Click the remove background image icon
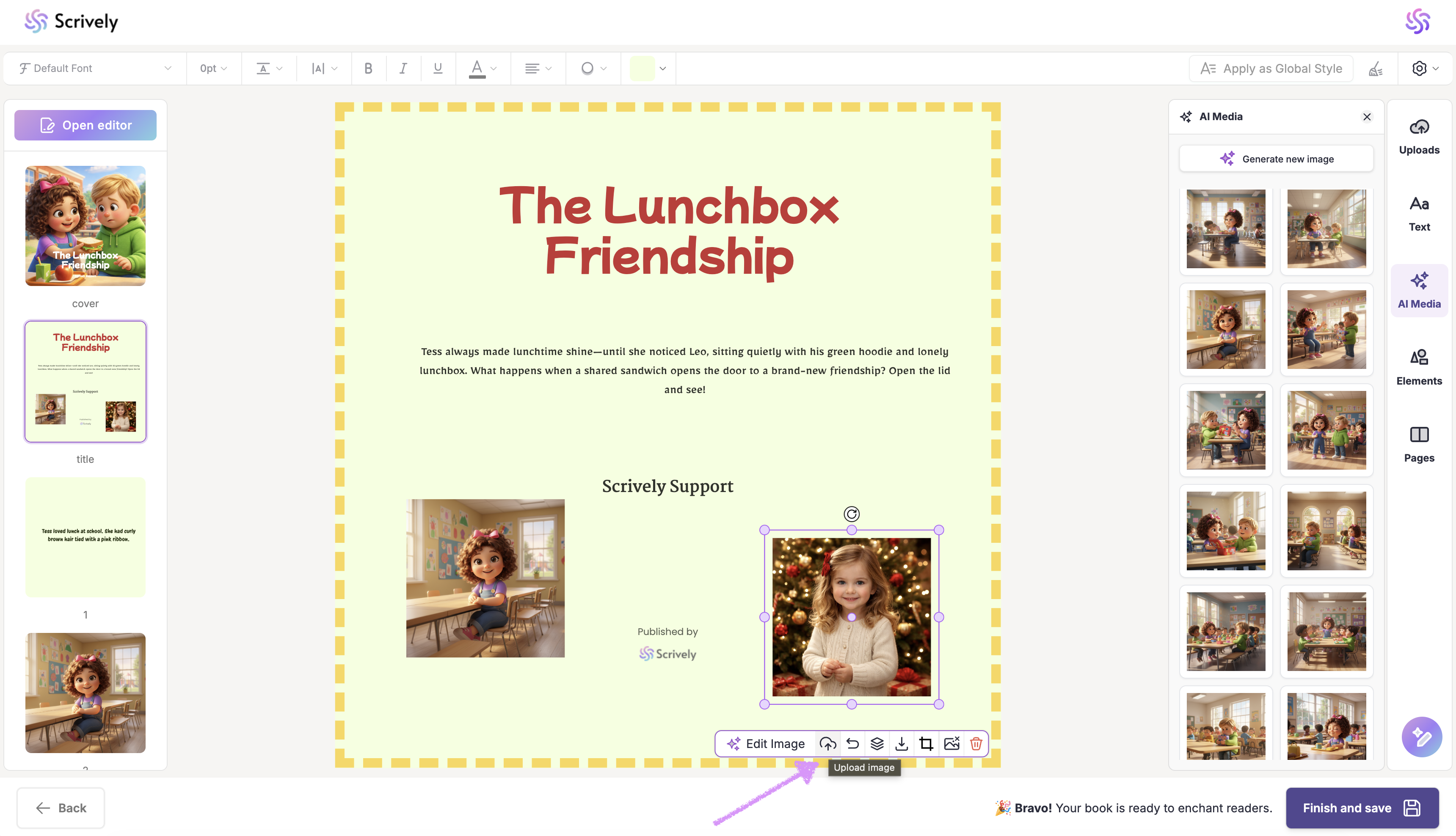1456x836 pixels. point(951,744)
